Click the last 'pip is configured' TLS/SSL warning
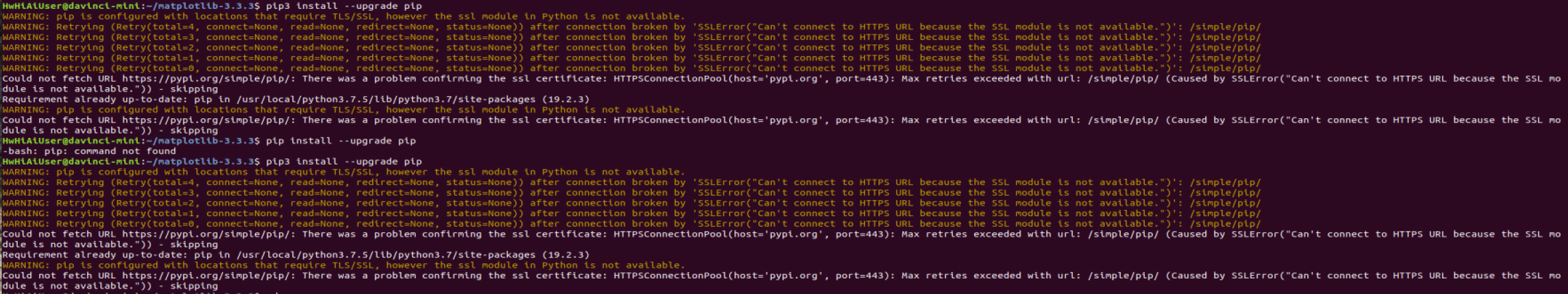1568x294 pixels. coord(343,265)
